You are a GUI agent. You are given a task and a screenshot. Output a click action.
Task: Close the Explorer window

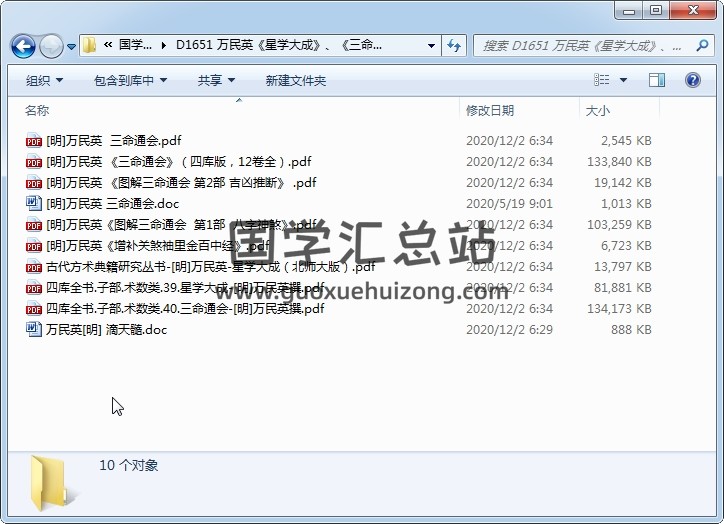click(693, 11)
